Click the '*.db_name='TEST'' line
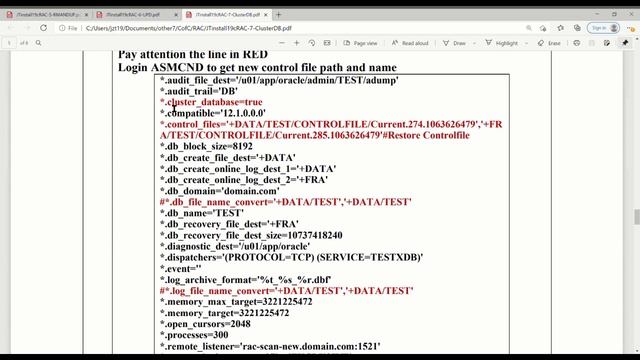This screenshot has width=640, height=360. click(202, 213)
